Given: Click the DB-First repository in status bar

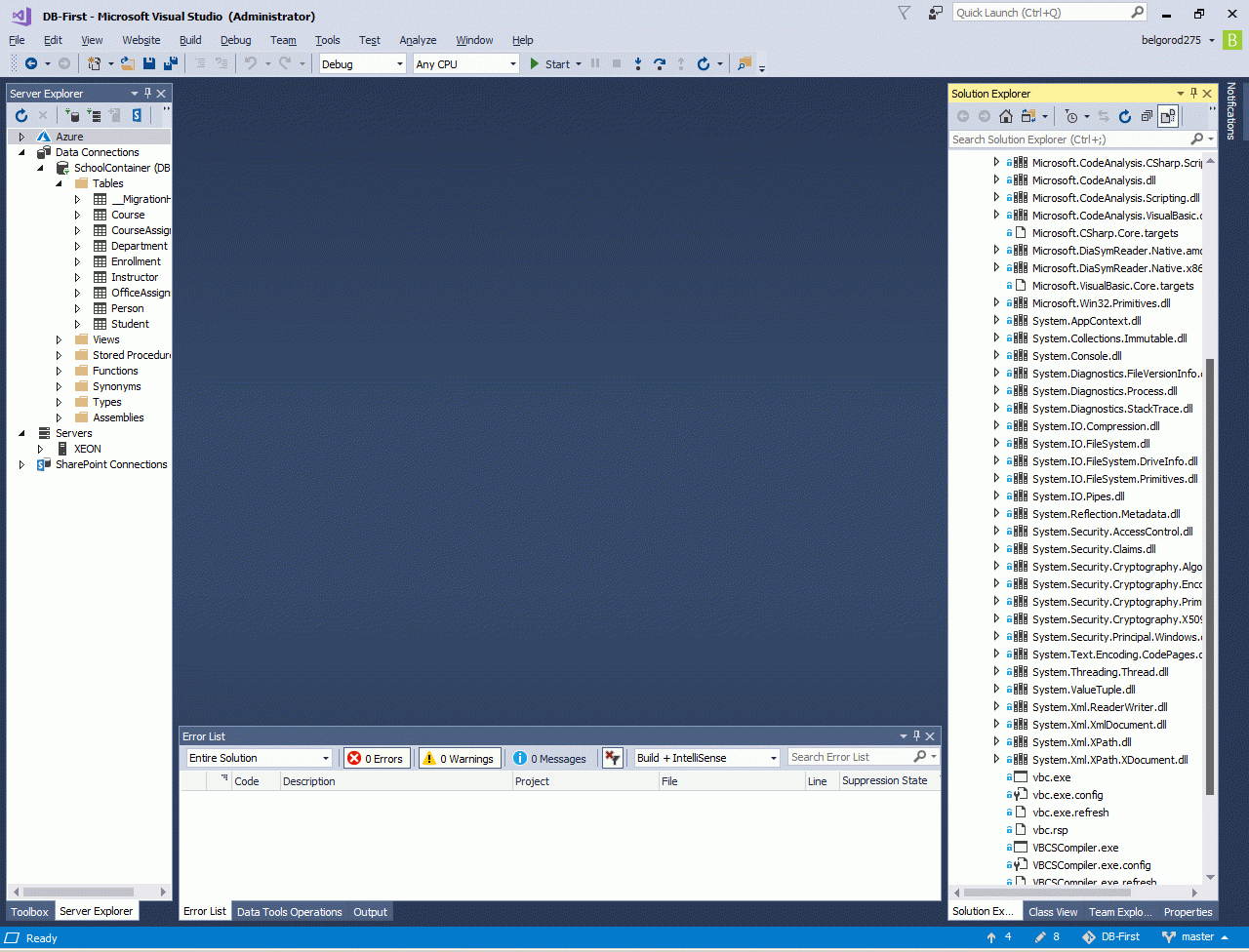Looking at the screenshot, I should click(1110, 937).
